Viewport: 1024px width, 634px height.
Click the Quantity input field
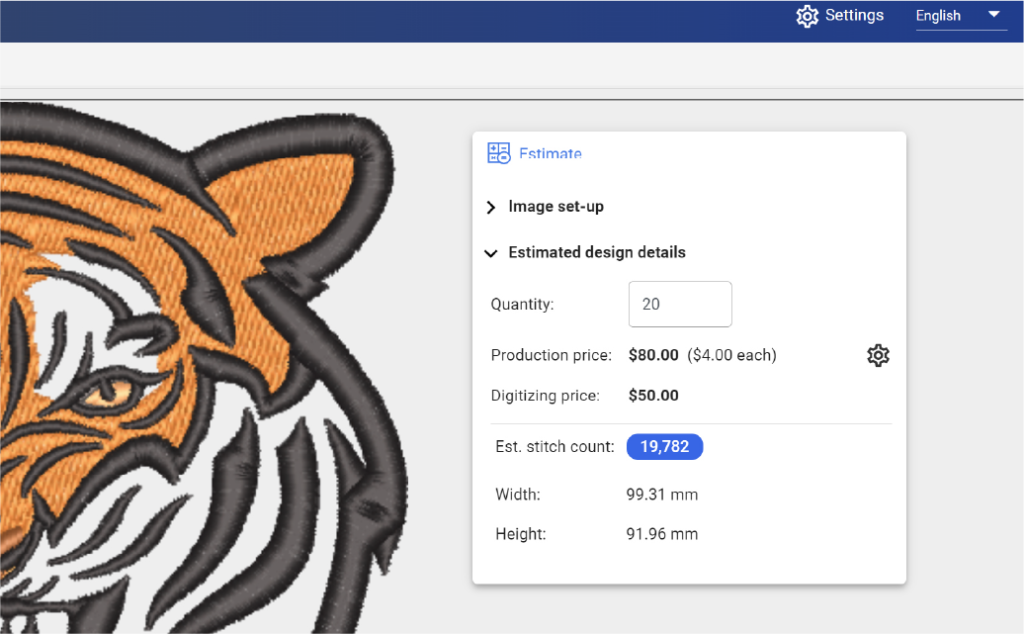pyautogui.click(x=680, y=304)
